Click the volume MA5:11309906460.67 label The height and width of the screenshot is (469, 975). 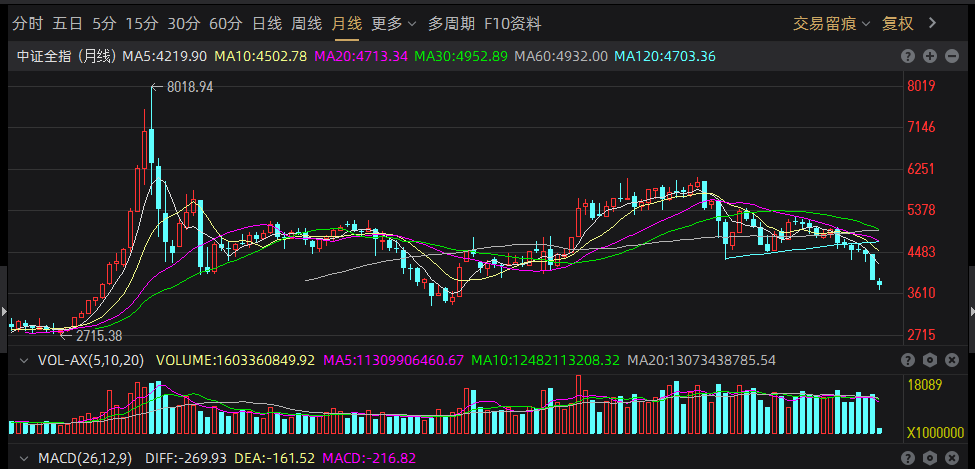(x=393, y=360)
